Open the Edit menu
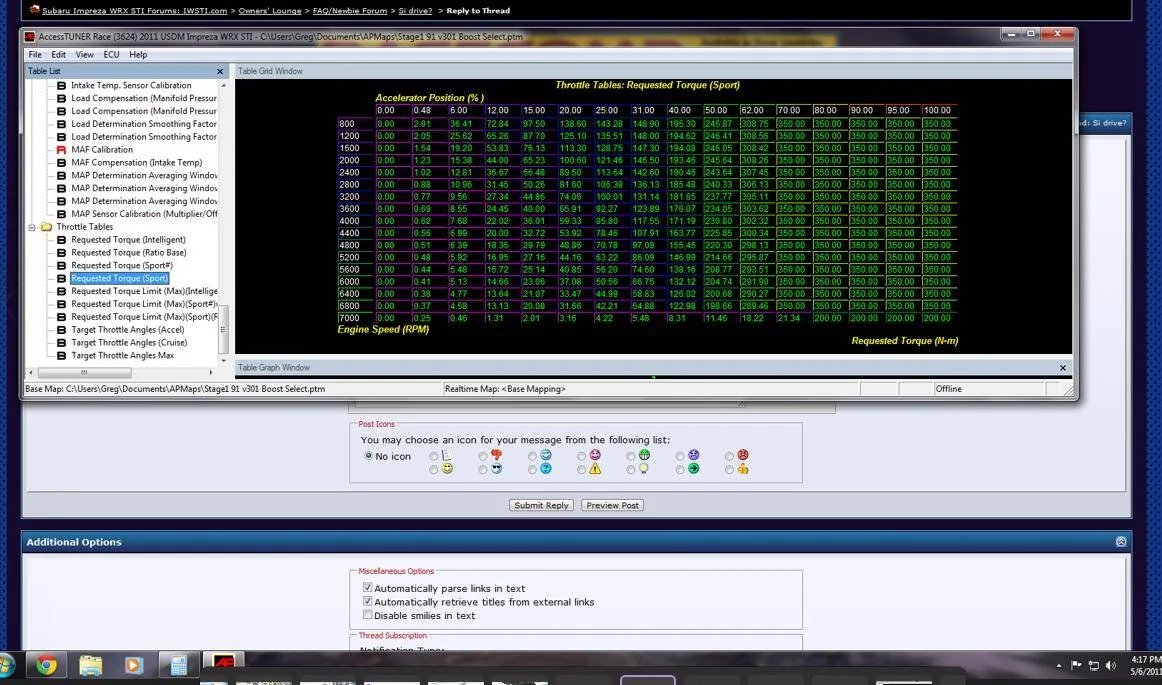The width and height of the screenshot is (1162, 685). (59, 55)
